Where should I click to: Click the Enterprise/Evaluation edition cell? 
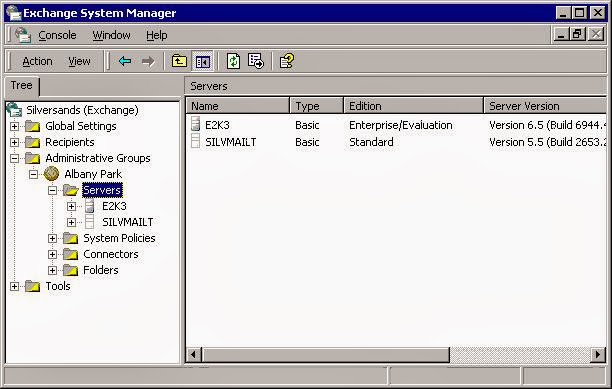click(x=400, y=125)
